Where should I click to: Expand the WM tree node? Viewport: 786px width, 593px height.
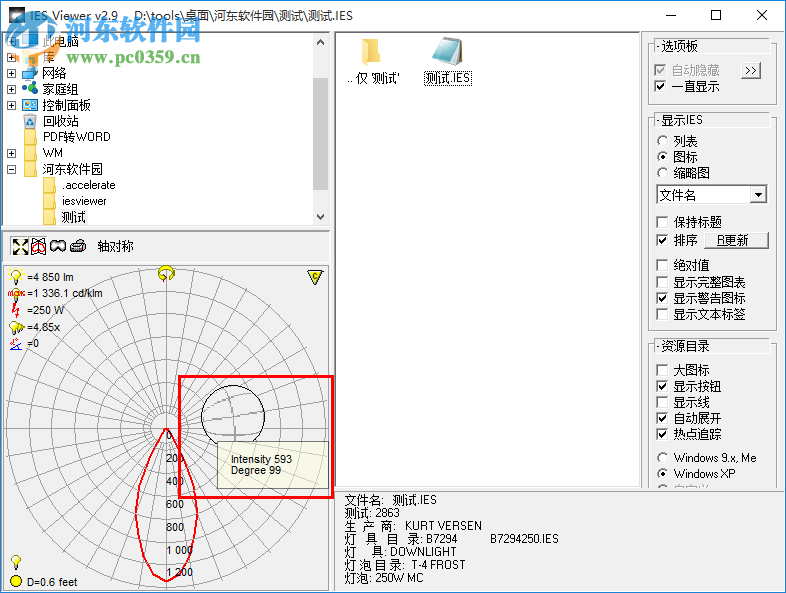[x=12, y=153]
